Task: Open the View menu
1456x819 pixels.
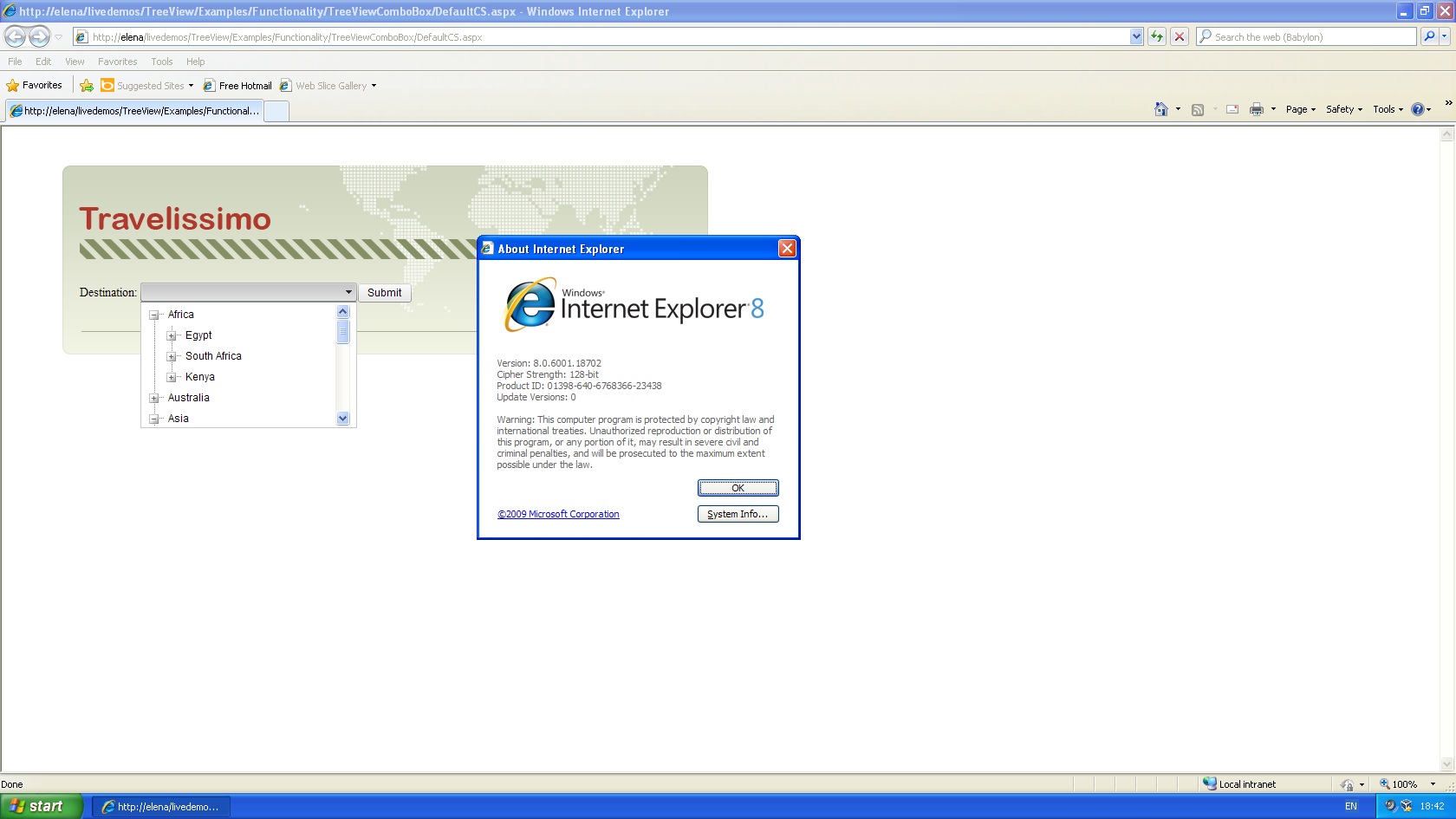Action: (75, 62)
